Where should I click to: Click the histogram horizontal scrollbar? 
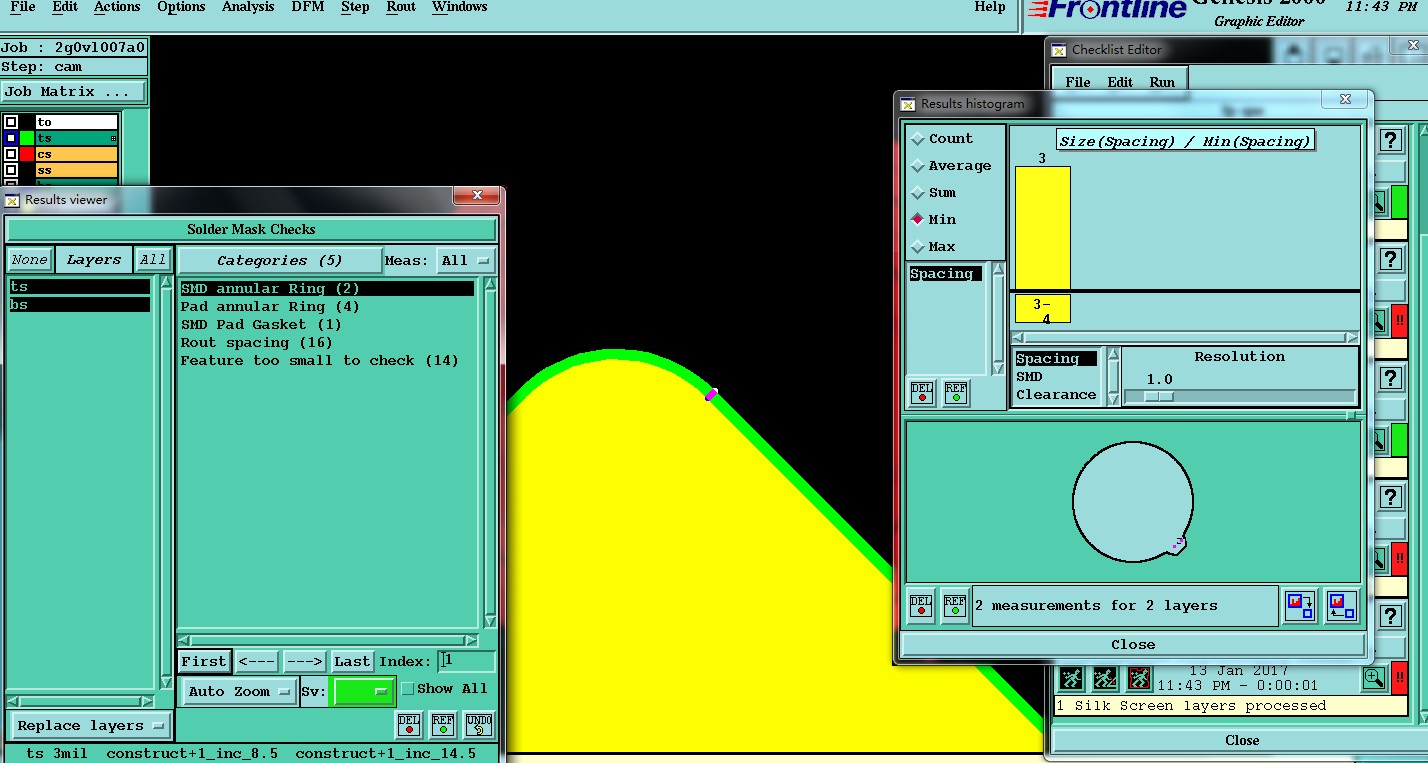pyautogui.click(x=1185, y=338)
